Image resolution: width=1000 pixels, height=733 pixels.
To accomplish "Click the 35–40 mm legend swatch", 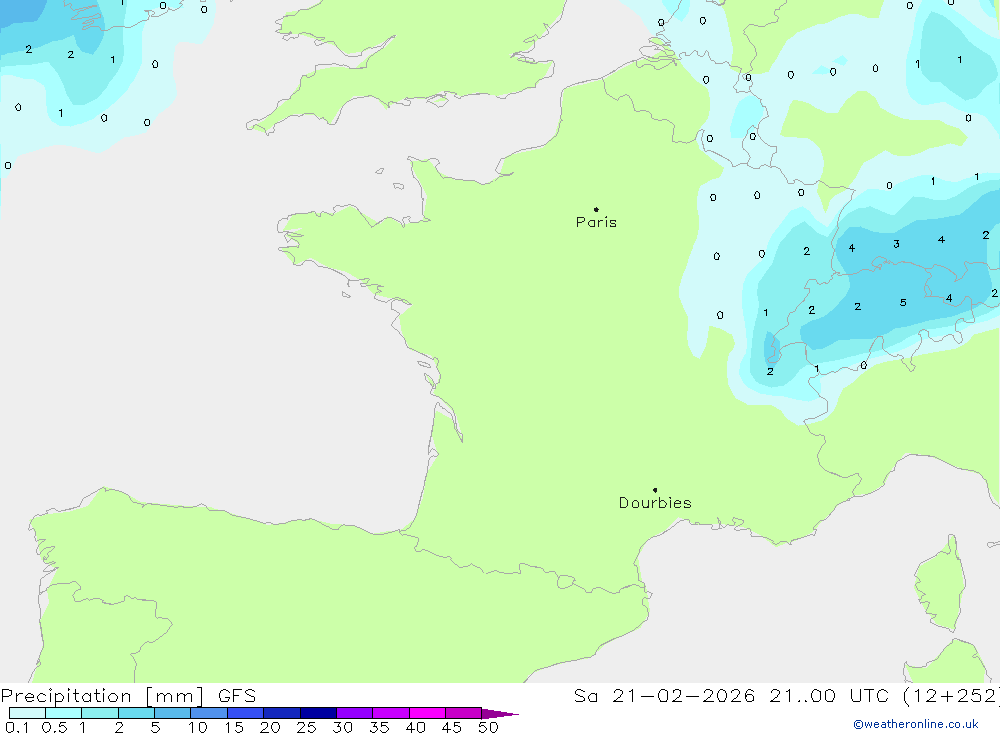I will (x=391, y=713).
